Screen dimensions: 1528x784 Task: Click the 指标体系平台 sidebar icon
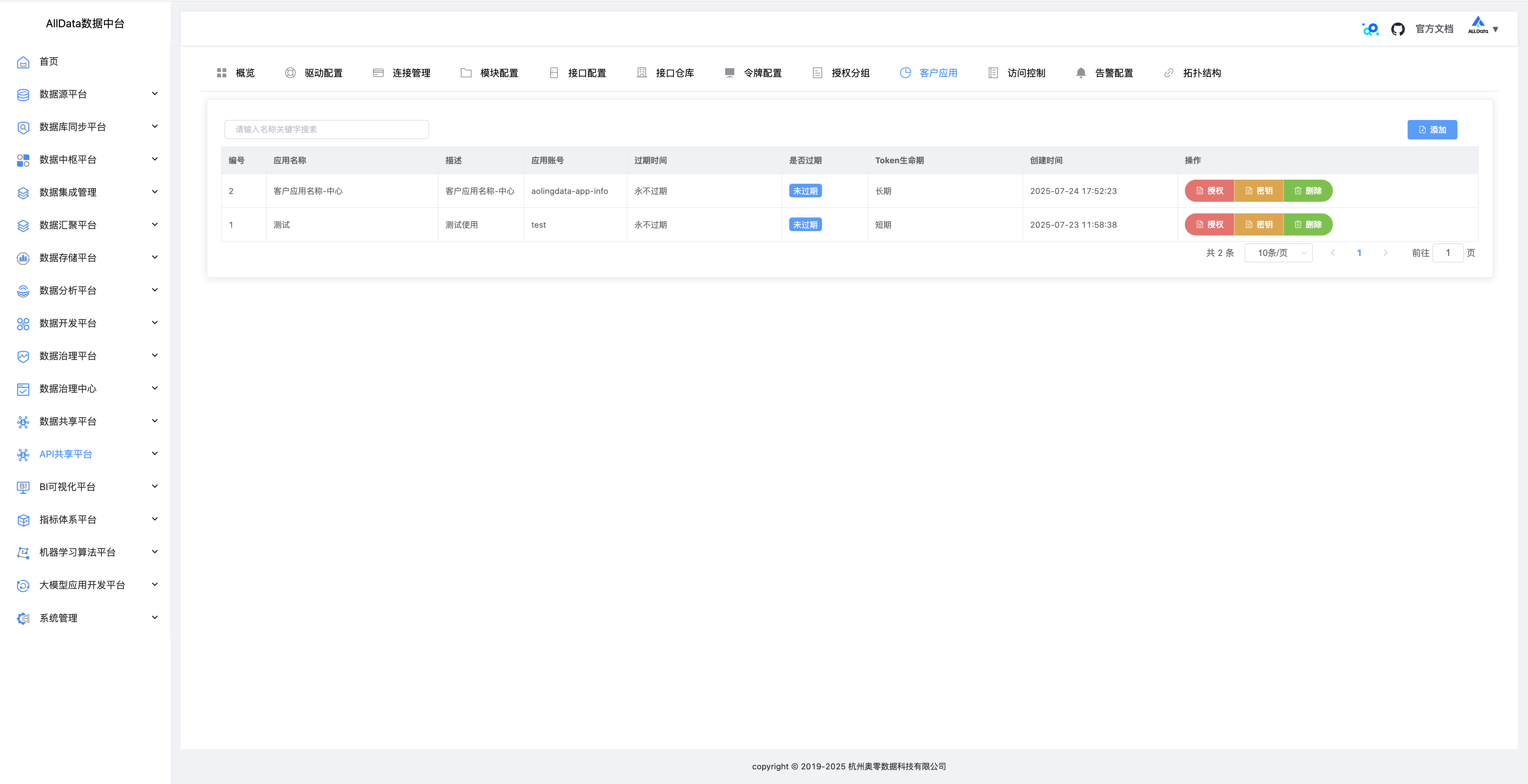click(x=23, y=520)
